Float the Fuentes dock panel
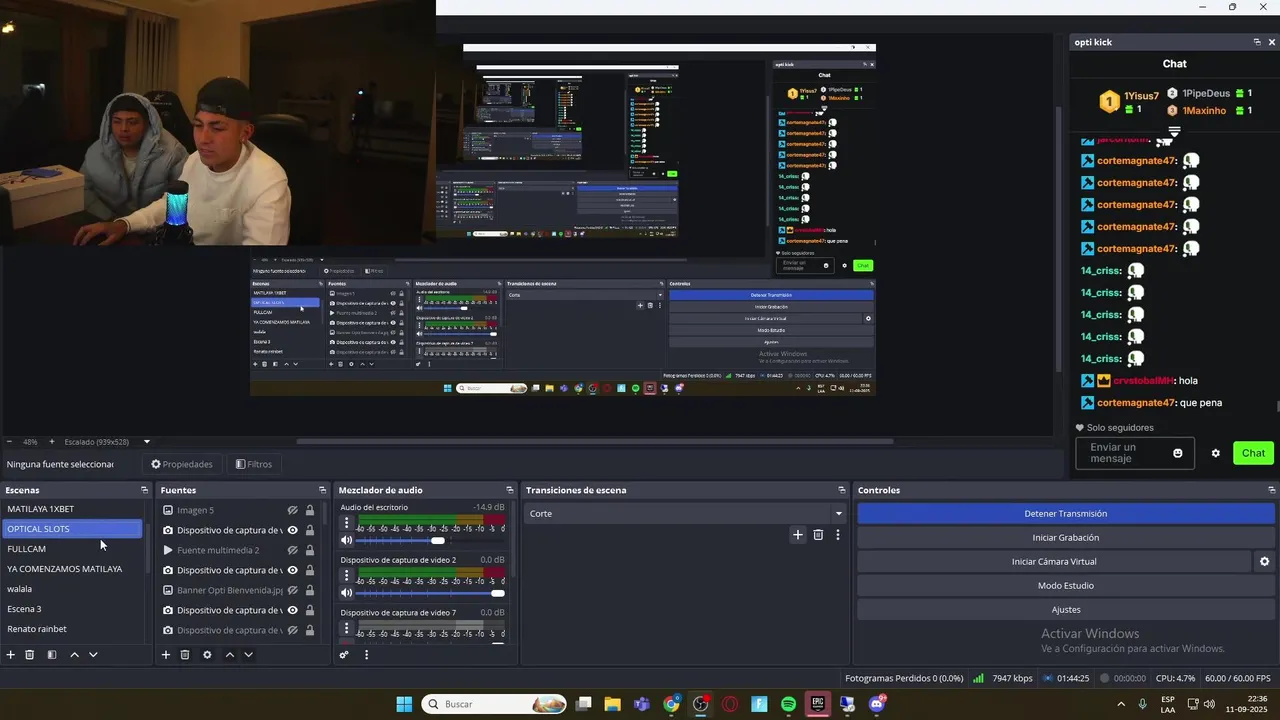Viewport: 1280px width, 720px height. (322, 490)
